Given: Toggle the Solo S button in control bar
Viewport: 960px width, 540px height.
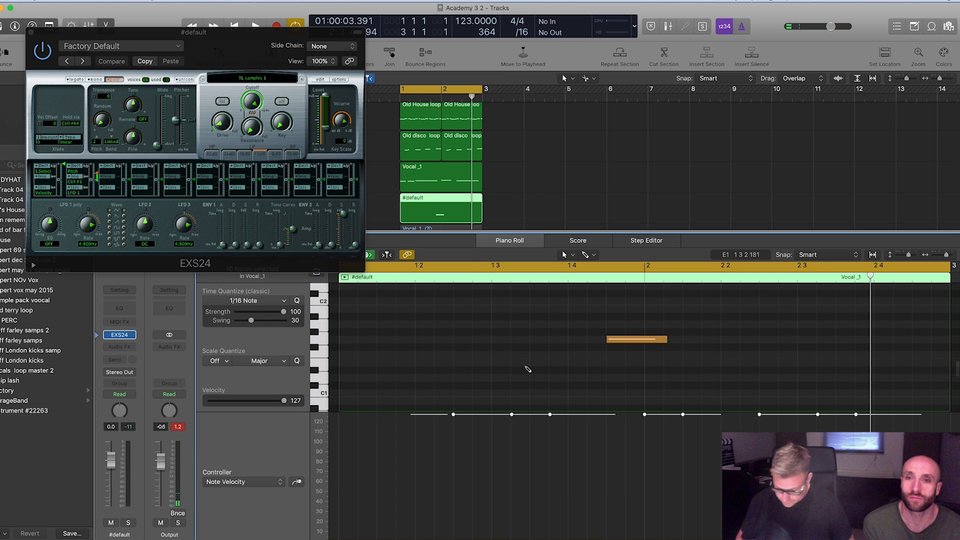Looking at the screenshot, I should tap(702, 26).
